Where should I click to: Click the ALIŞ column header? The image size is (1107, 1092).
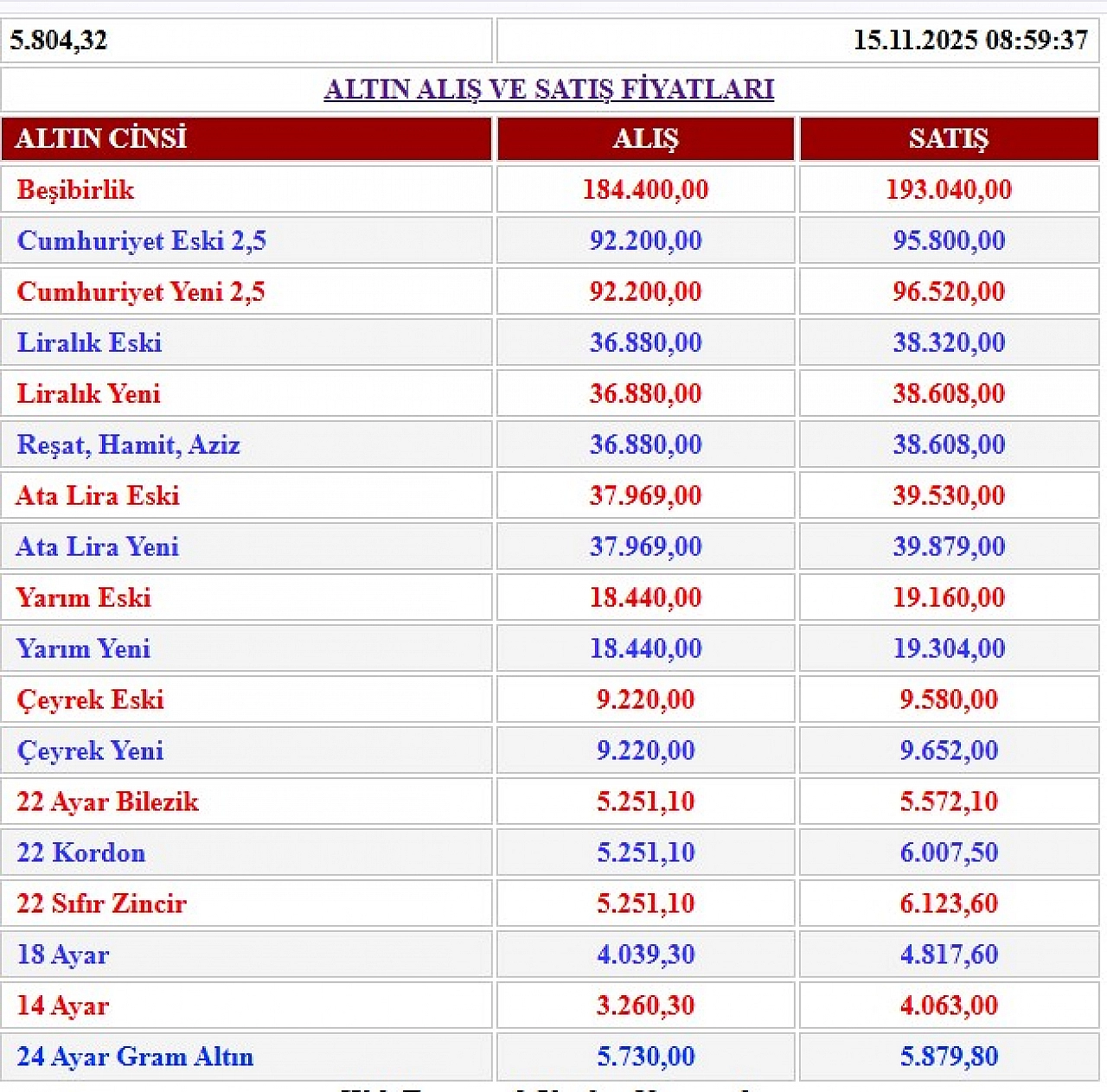[645, 138]
